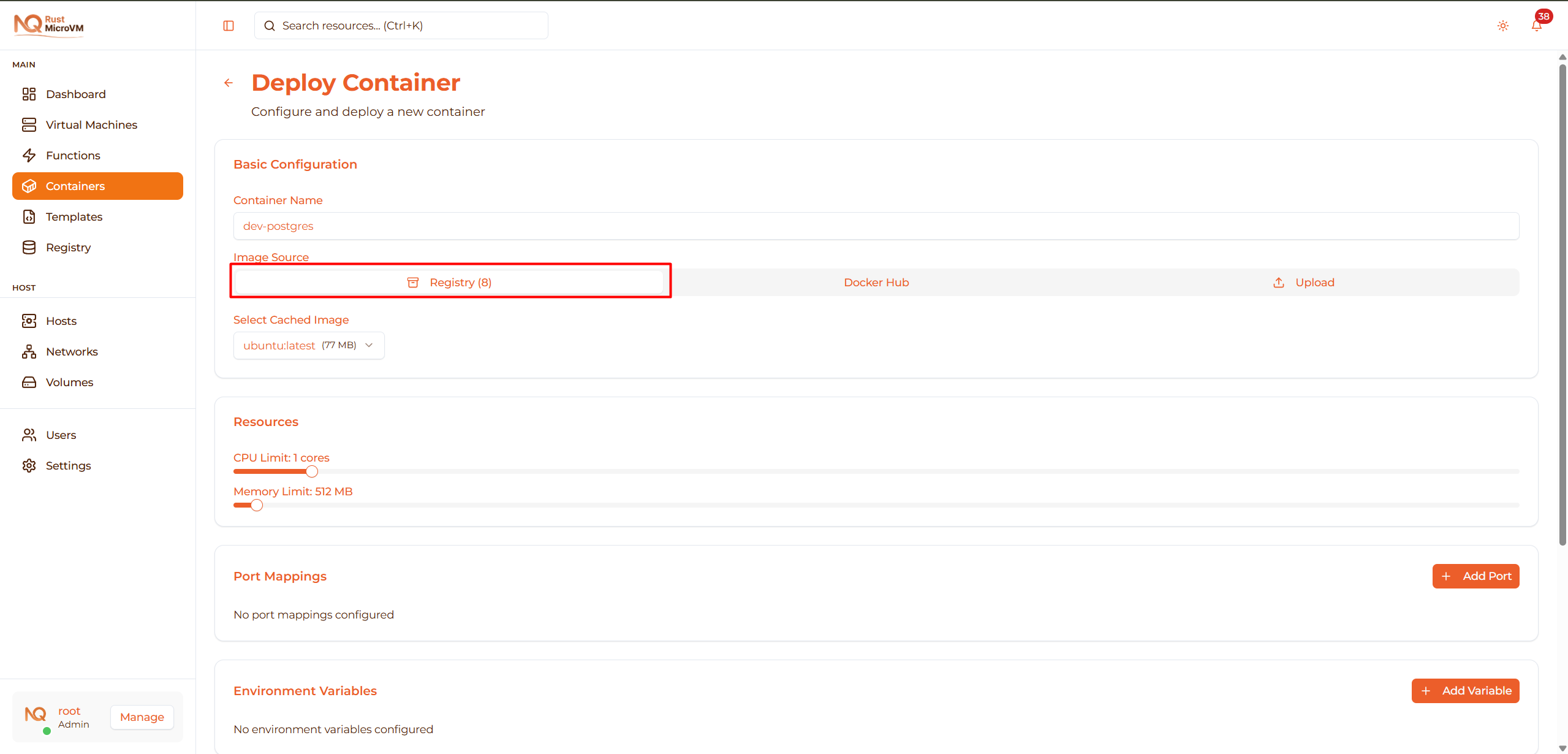Collapse the sidebar panel
Image resolution: width=1568 pixels, height=754 pixels.
coord(229,25)
